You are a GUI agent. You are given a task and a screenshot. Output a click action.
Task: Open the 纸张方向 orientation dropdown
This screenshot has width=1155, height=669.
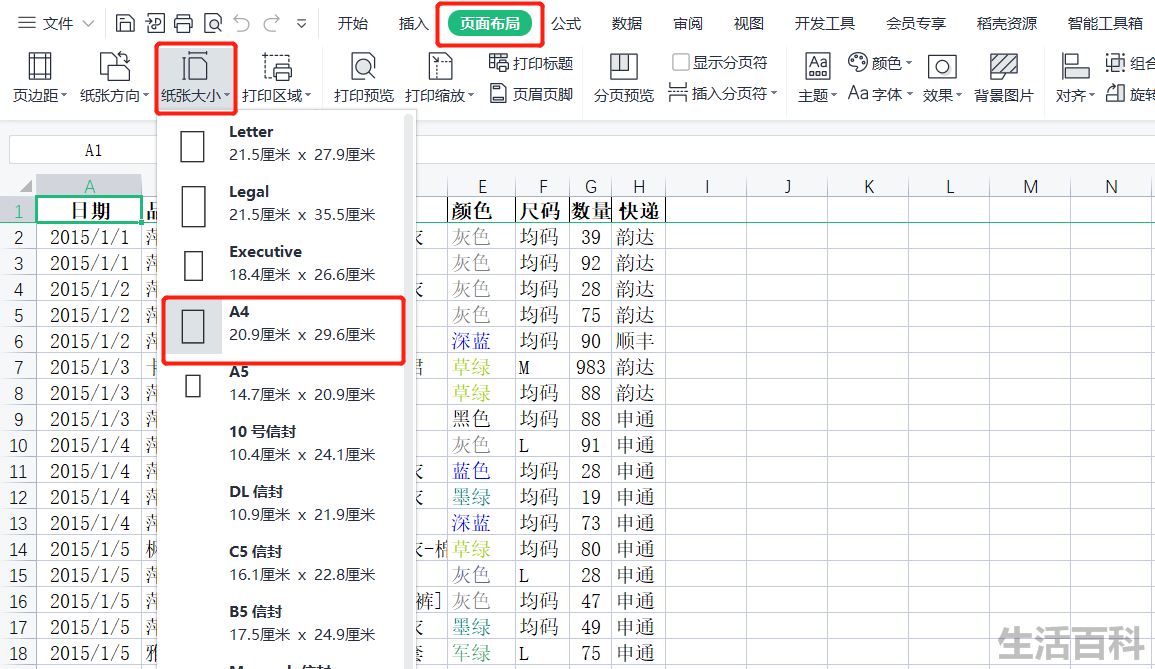(114, 77)
